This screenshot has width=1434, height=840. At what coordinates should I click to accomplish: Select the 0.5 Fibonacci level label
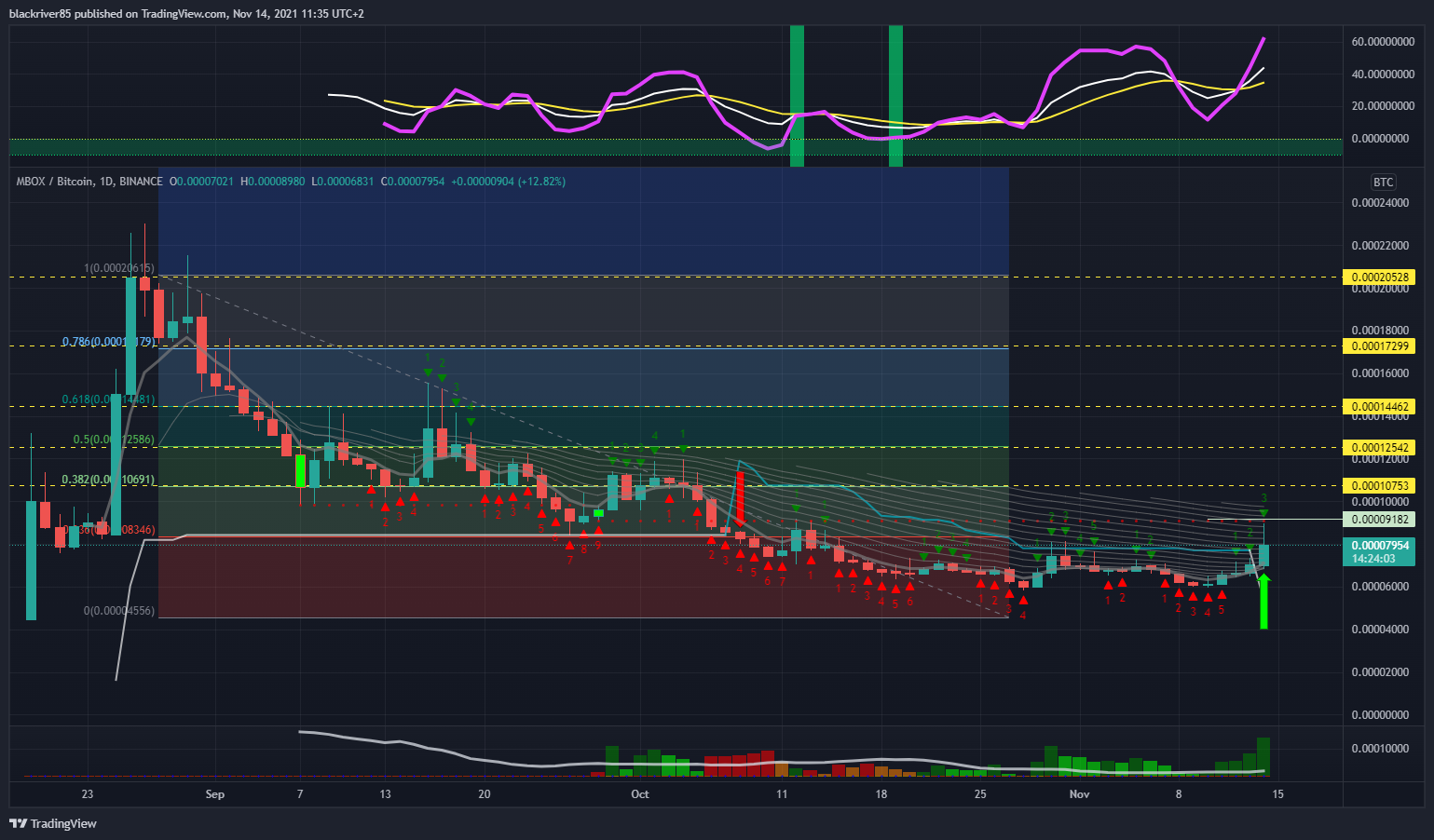pos(114,440)
